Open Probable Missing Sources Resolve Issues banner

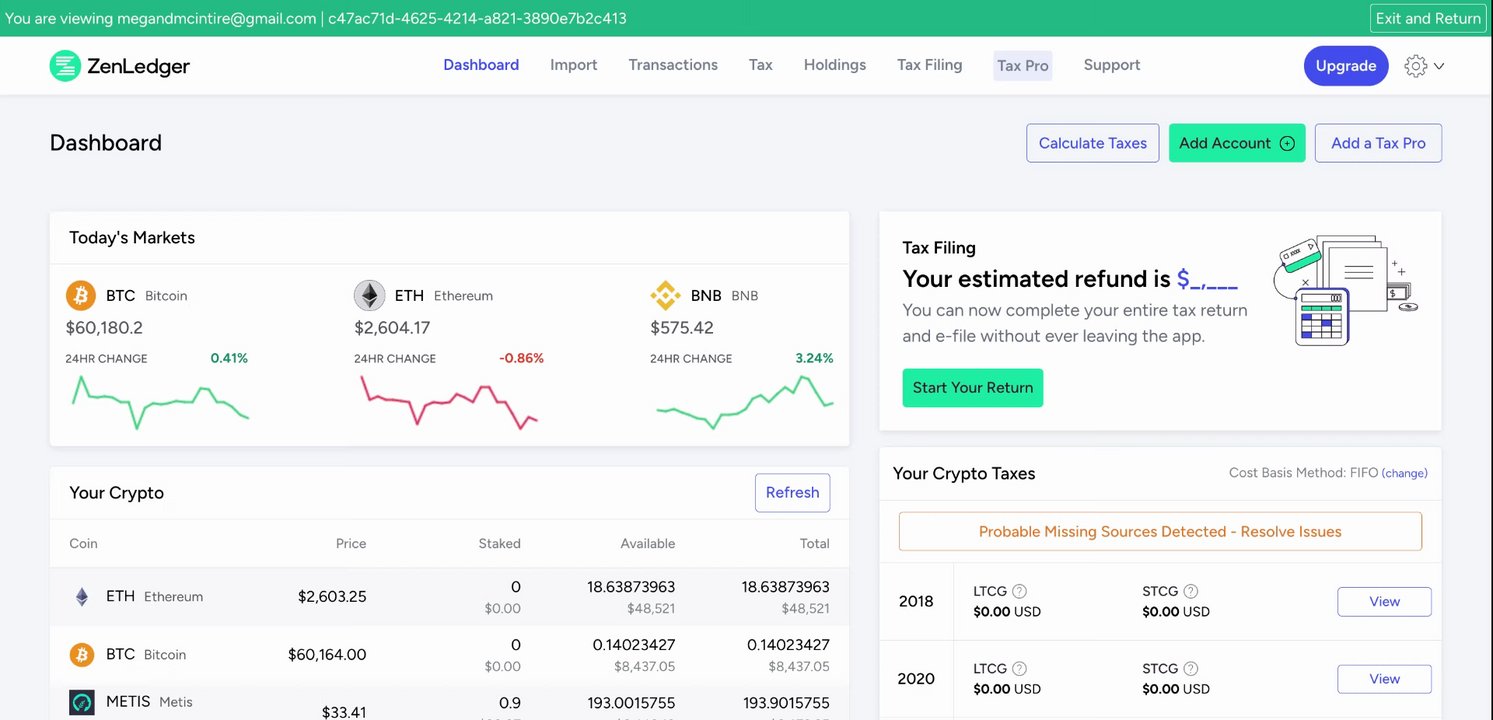point(1160,532)
